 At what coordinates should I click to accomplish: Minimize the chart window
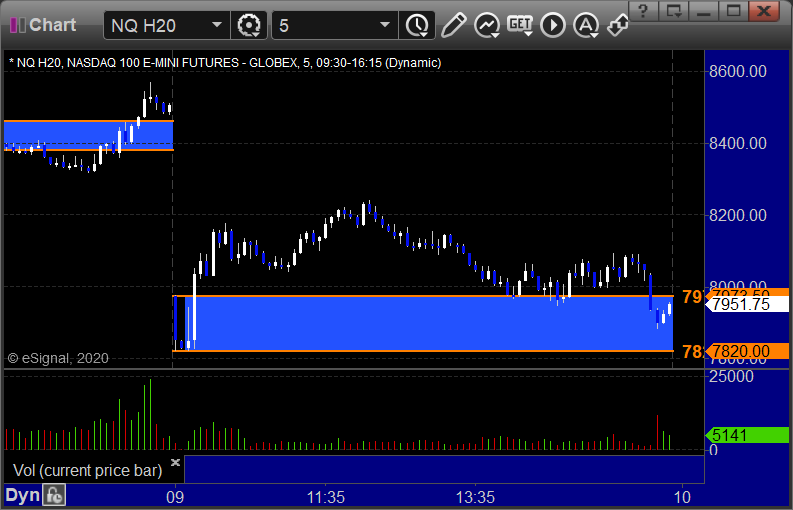[703, 10]
